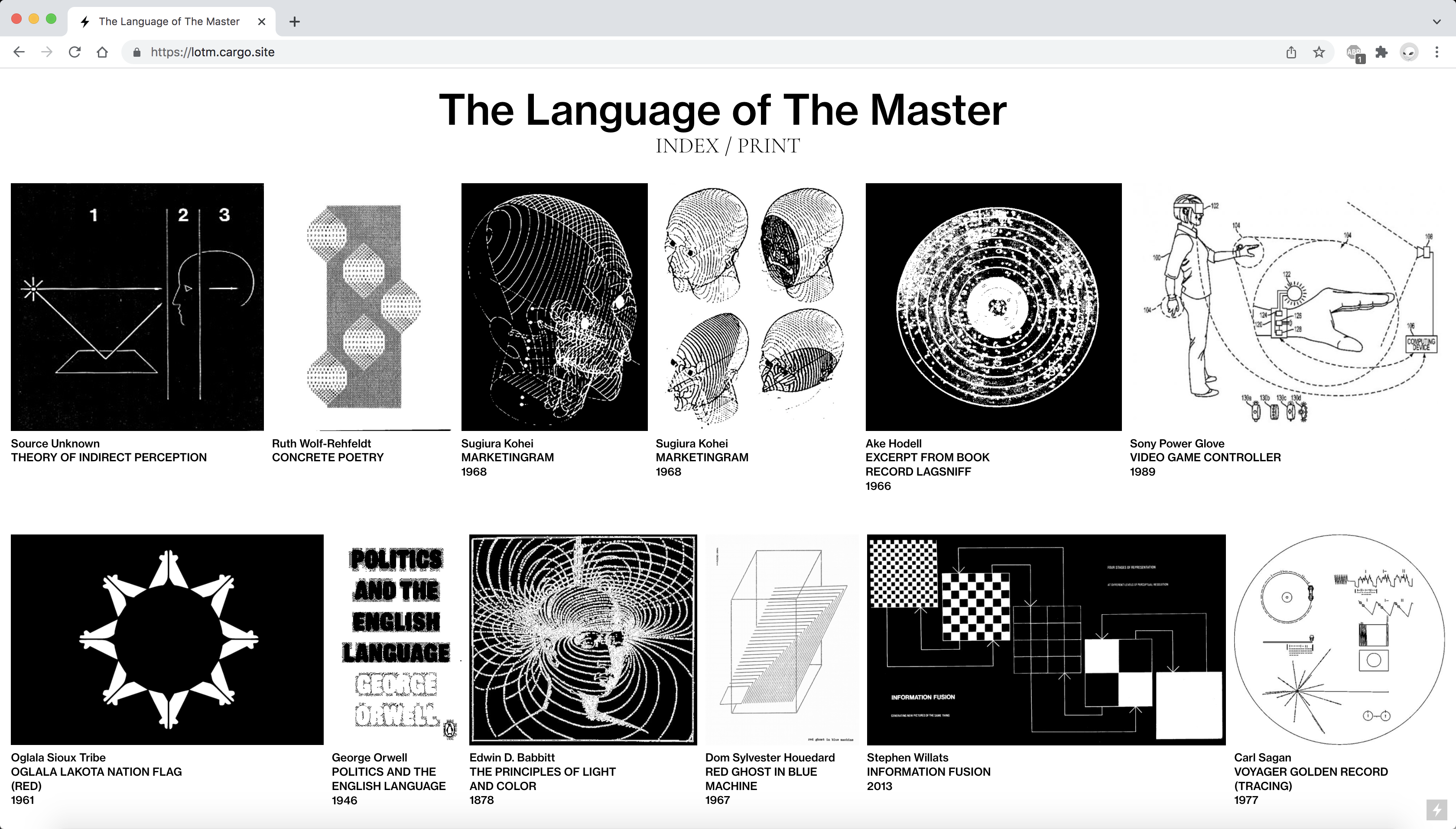The height and width of the screenshot is (829, 1456).
Task: Bookmark this page with the star icon
Action: (x=1319, y=52)
